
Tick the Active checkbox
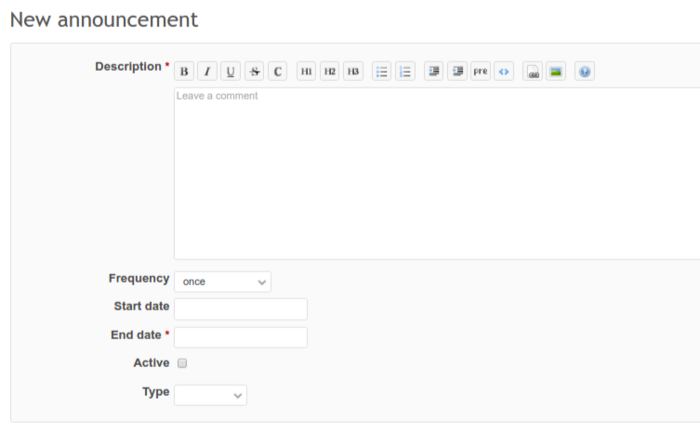pos(182,363)
